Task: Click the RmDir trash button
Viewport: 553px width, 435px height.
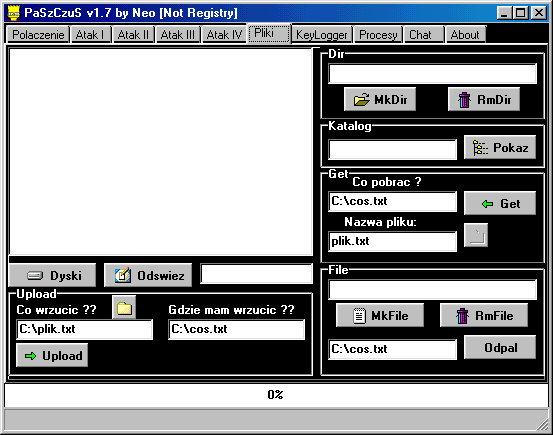Action: click(x=484, y=99)
